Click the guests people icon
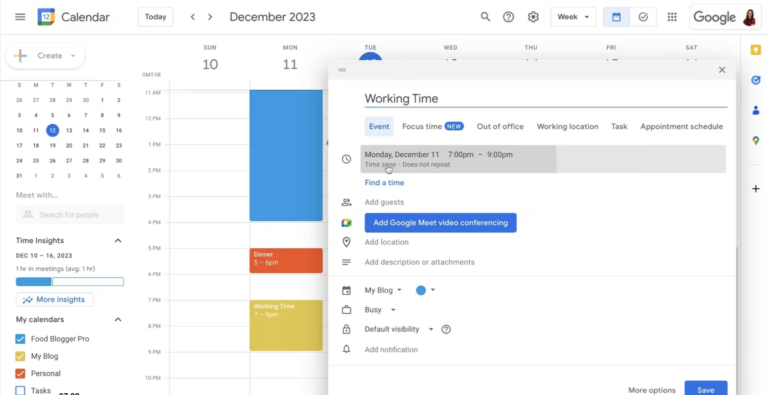 (x=346, y=202)
